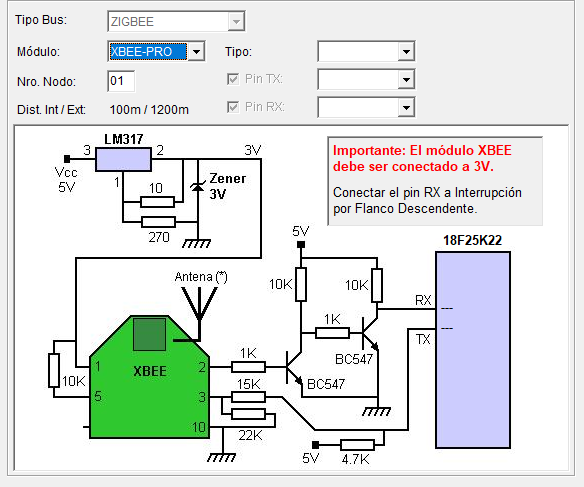Click the 10K resistor beside XBEE pin 5
Viewport: 584px width, 487px height.
tap(54, 371)
